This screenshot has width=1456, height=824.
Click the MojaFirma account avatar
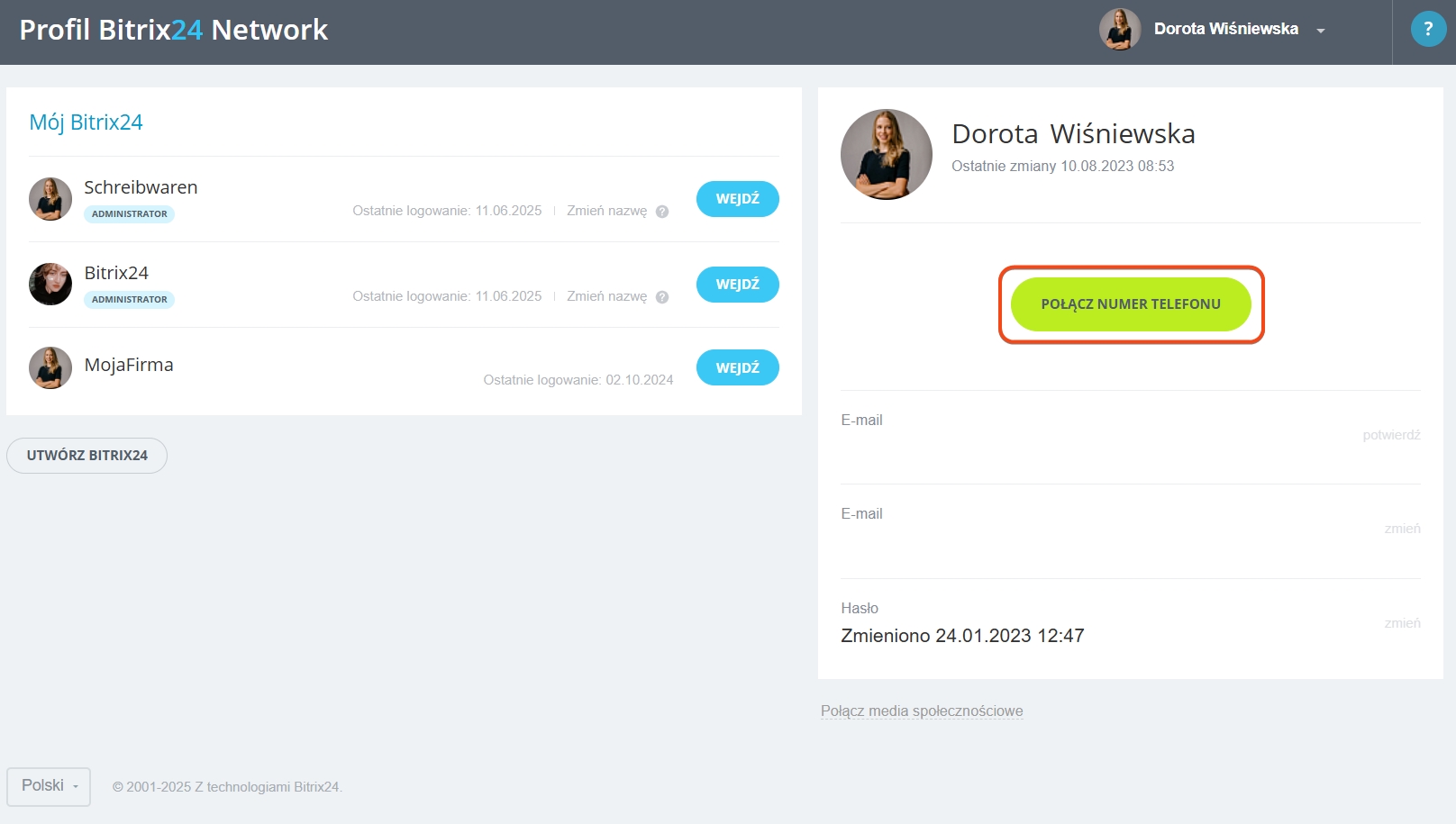50,367
